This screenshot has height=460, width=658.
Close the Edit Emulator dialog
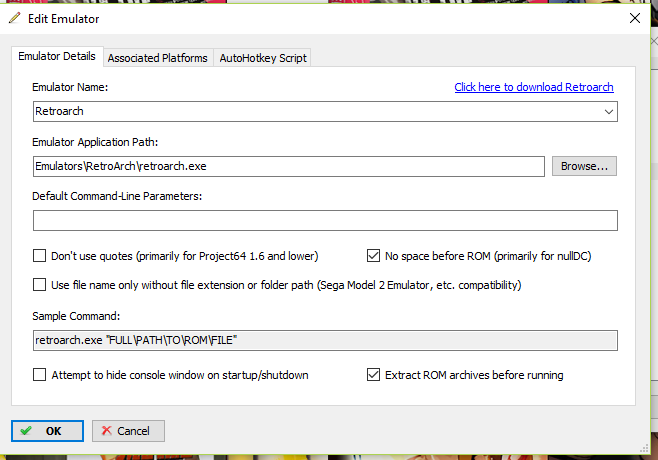coord(634,18)
